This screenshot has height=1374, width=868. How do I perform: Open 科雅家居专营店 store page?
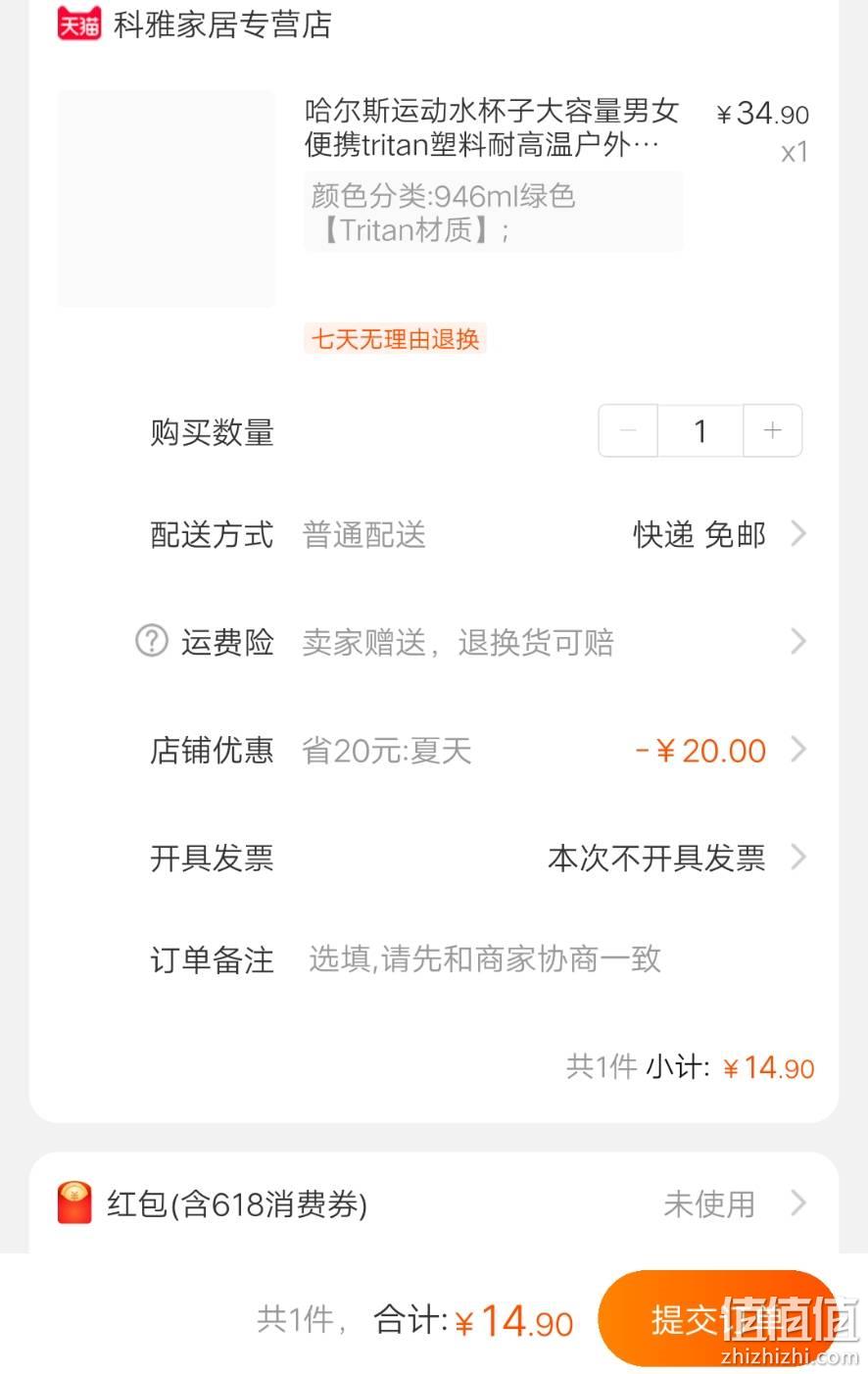coord(222,25)
